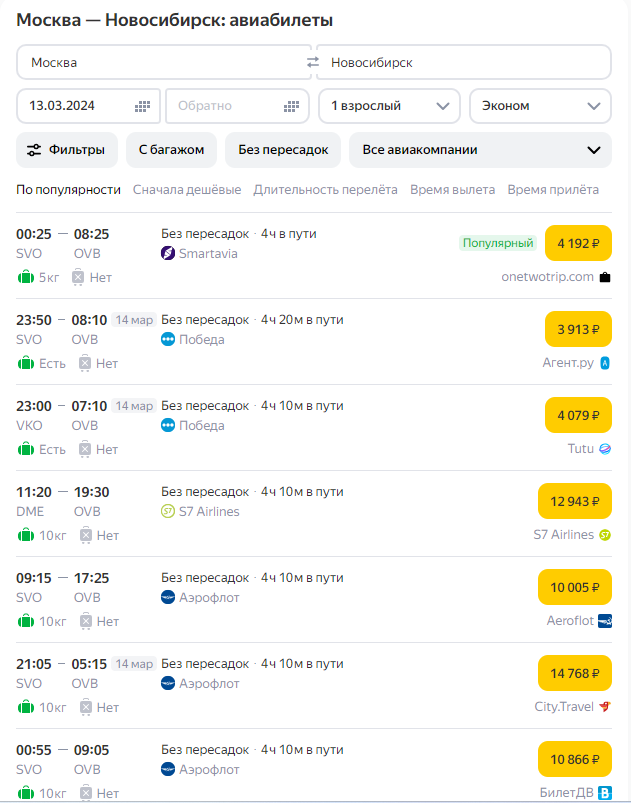This screenshot has height=803, width=631.
Task: Click the Новосибирск destination field
Action: tap(463, 62)
